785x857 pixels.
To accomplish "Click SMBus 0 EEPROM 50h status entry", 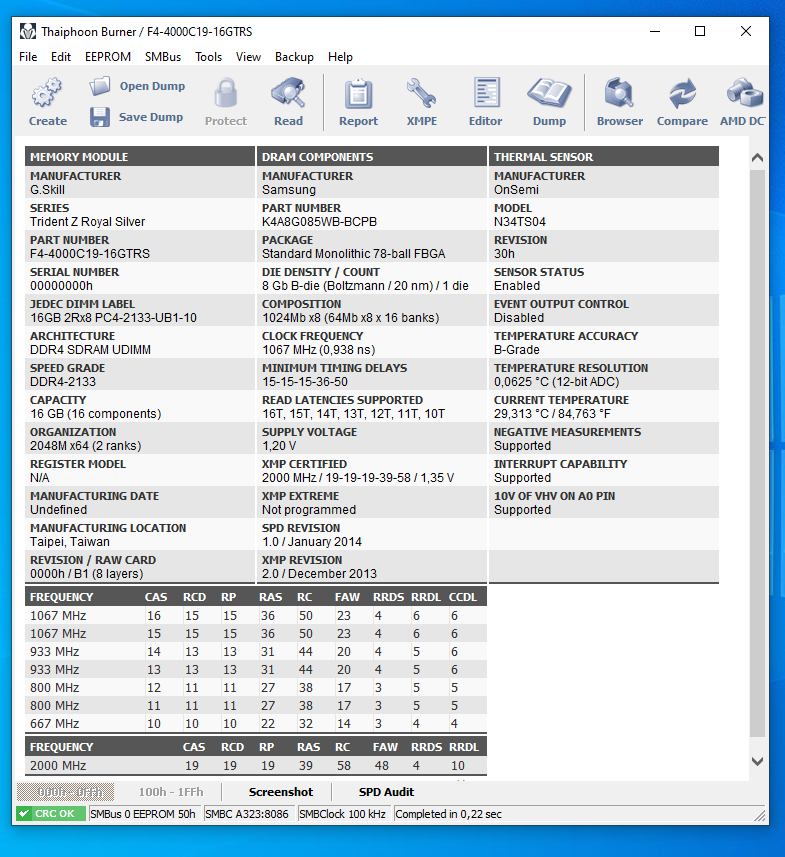I will [x=143, y=814].
